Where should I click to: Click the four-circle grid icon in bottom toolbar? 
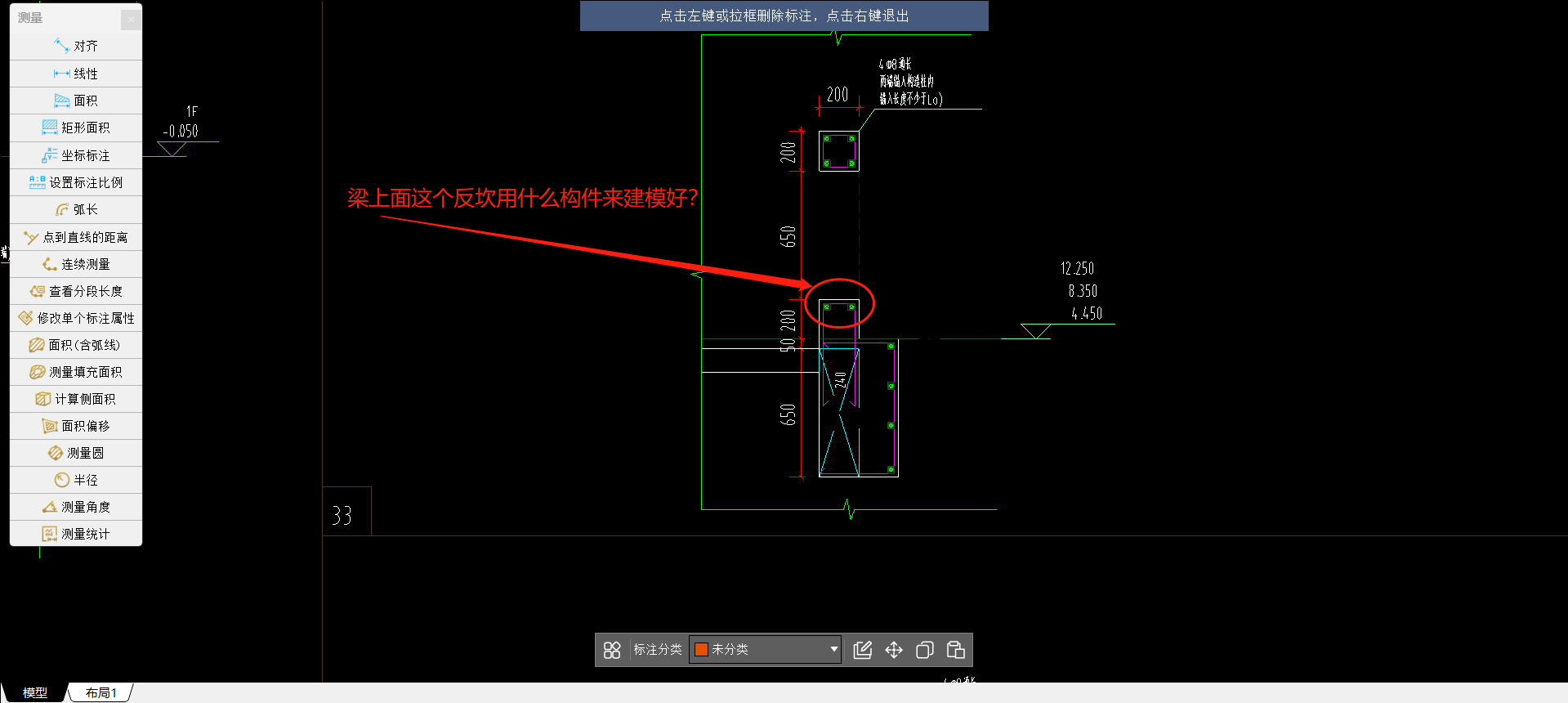(x=612, y=650)
